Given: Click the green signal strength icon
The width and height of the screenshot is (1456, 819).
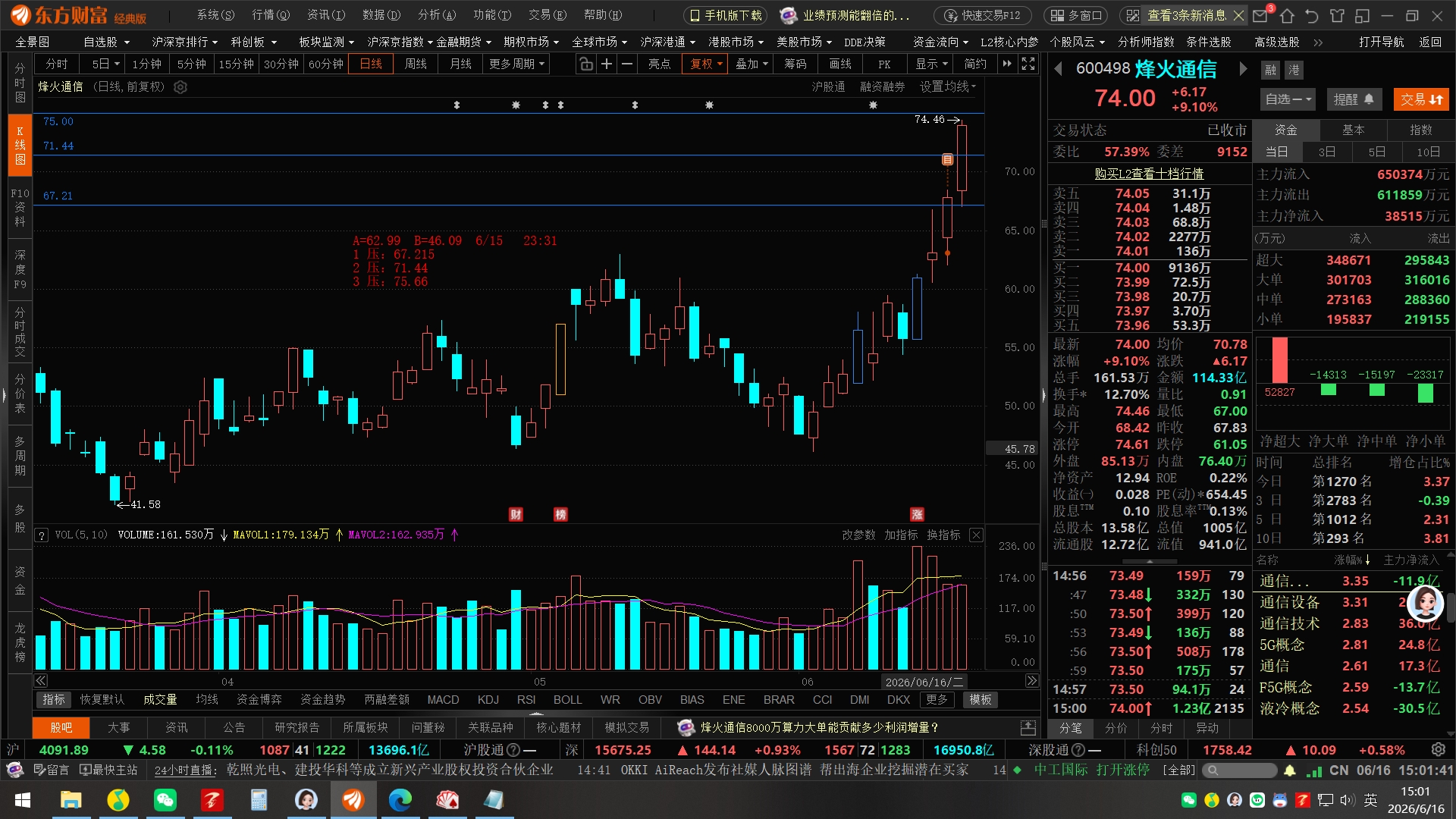Looking at the screenshot, I should (1313, 770).
